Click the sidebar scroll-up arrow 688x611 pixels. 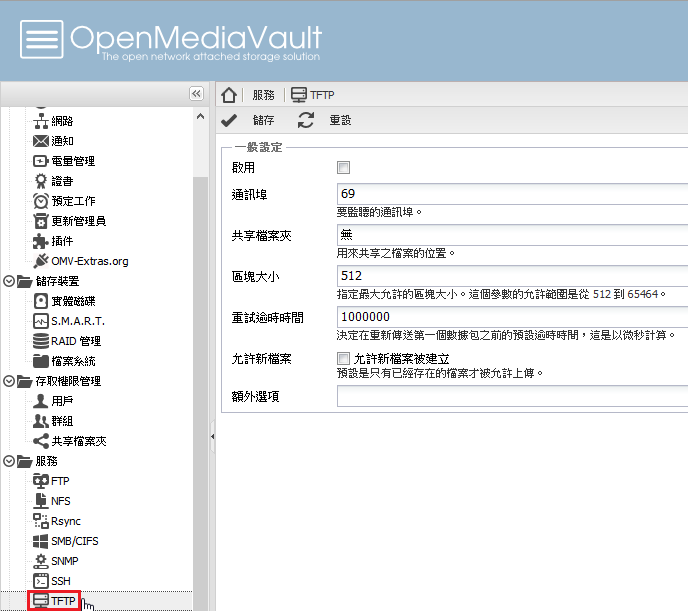pyautogui.click(x=201, y=116)
